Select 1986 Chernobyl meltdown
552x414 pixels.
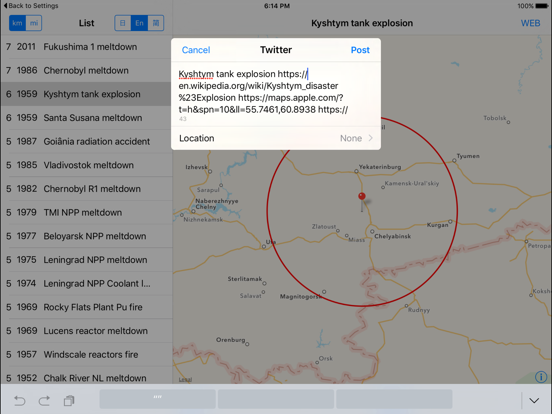[x=86, y=70]
